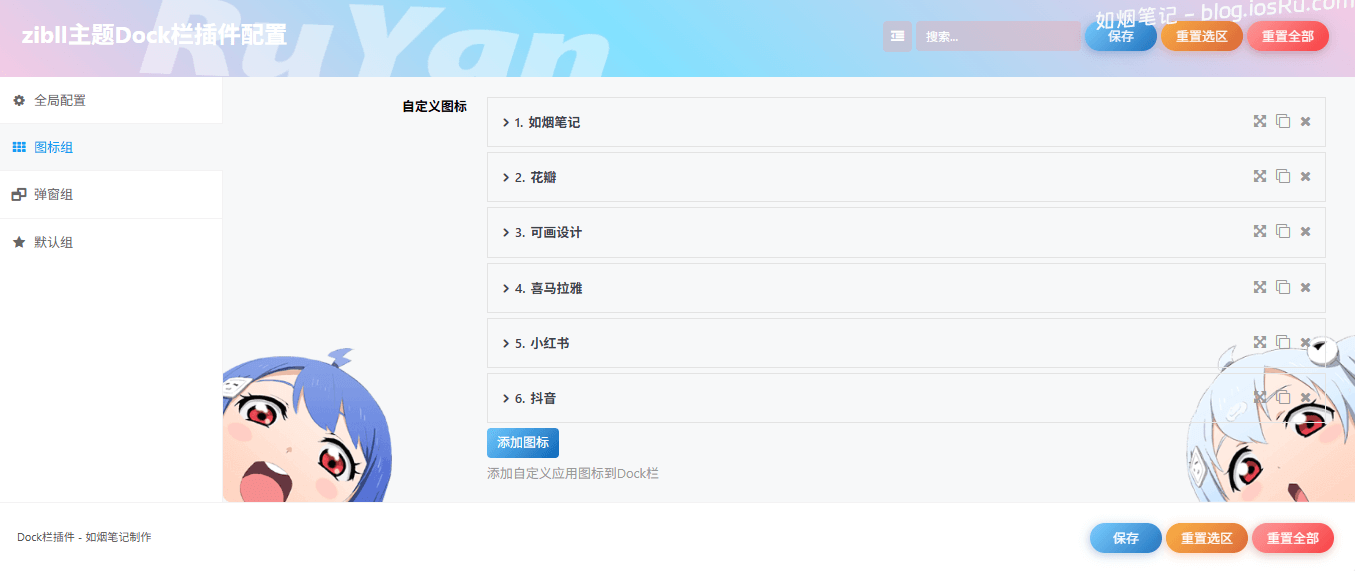Click the bottom 重置全部 button
1355x571 pixels.
(x=1292, y=538)
